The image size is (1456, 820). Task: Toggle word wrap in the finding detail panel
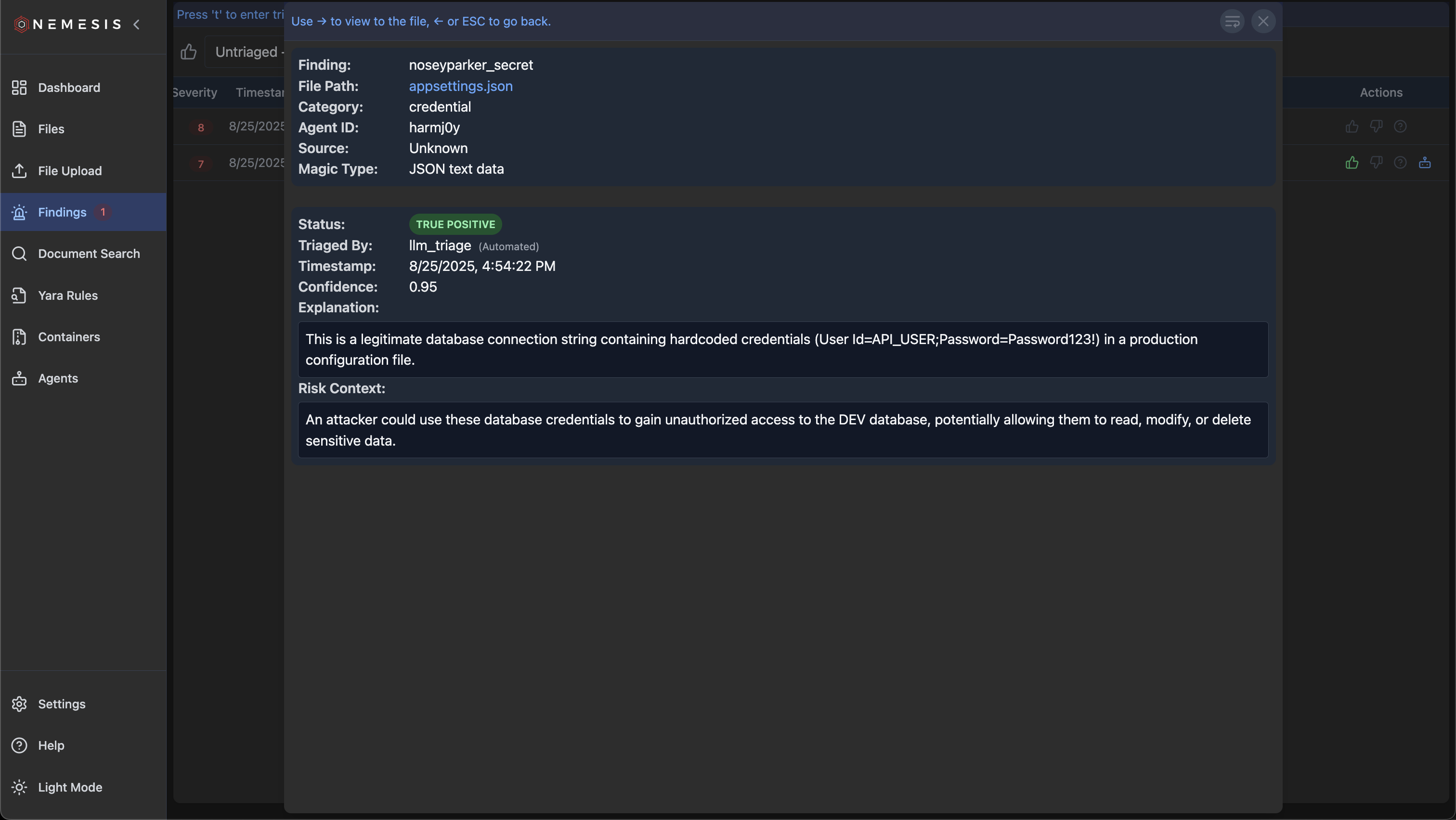[1232, 22]
